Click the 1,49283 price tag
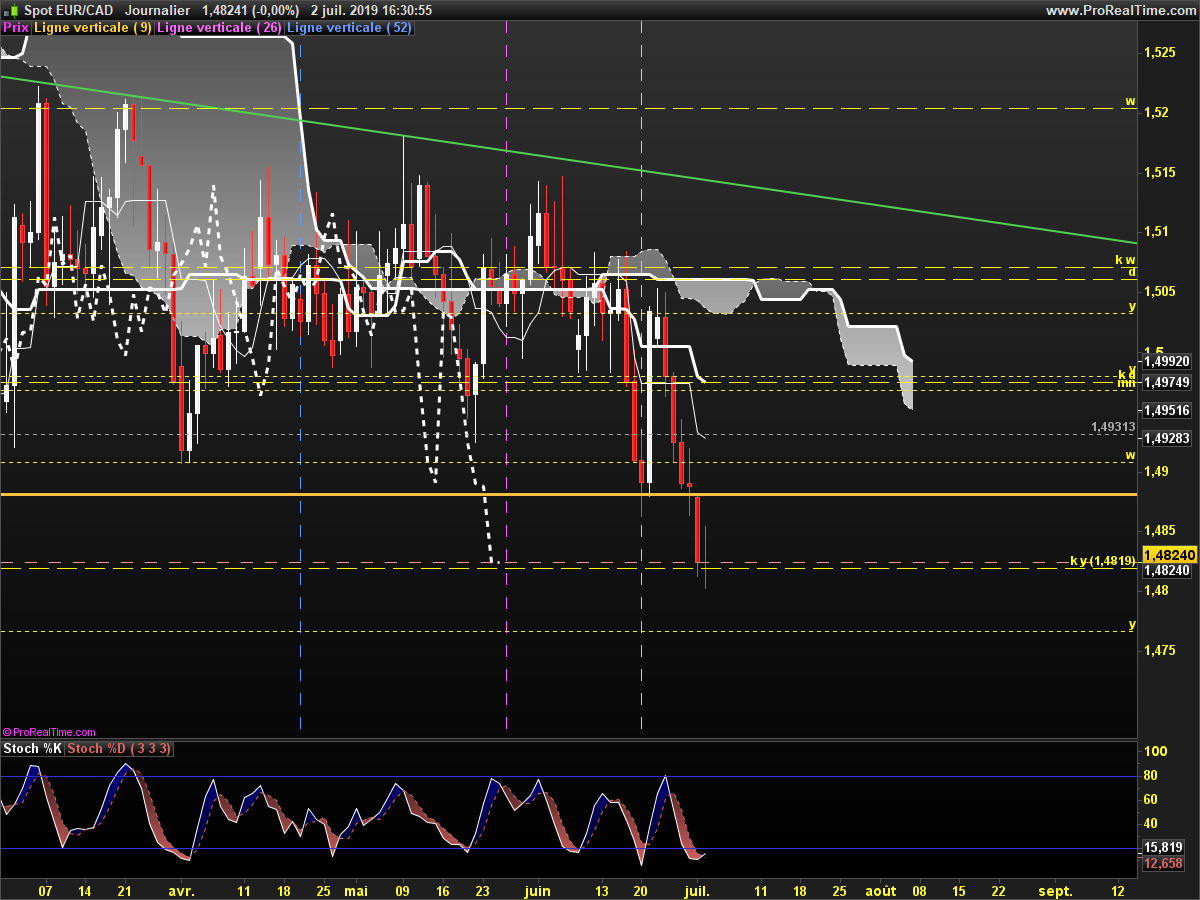The image size is (1200, 900). click(x=1167, y=437)
